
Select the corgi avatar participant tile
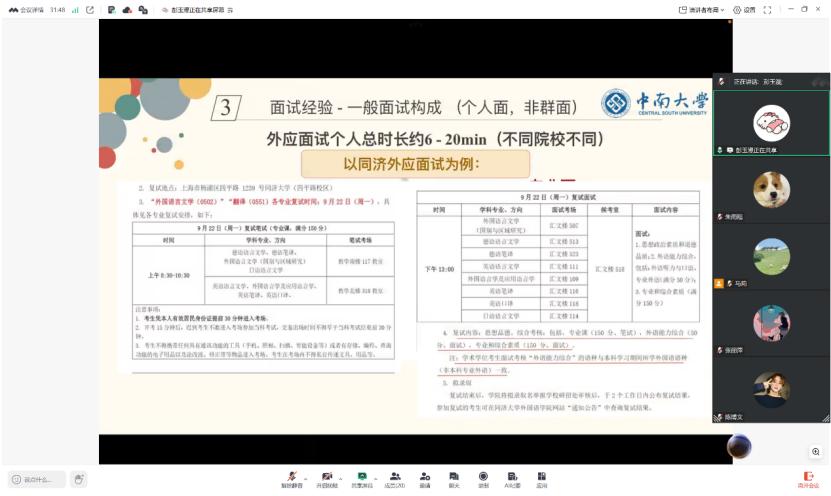771,189
